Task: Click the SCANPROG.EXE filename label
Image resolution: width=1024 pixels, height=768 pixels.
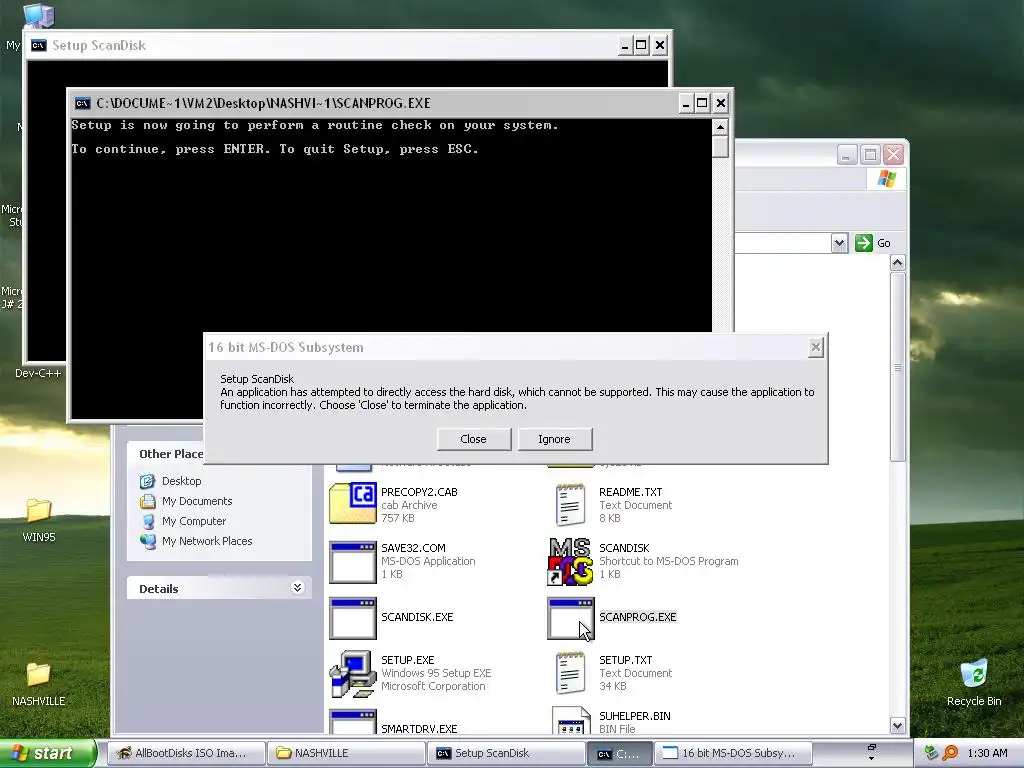Action: (637, 617)
